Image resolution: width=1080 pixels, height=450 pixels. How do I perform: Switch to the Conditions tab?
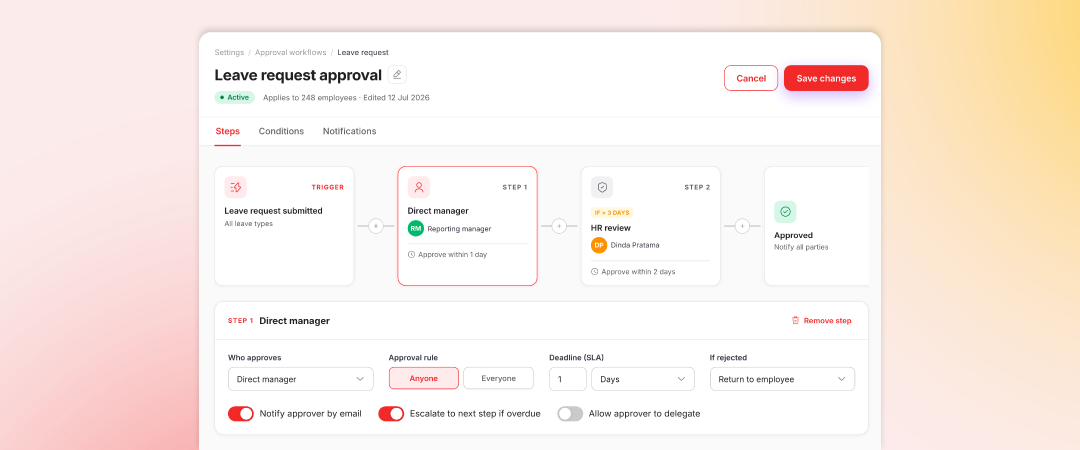281,131
